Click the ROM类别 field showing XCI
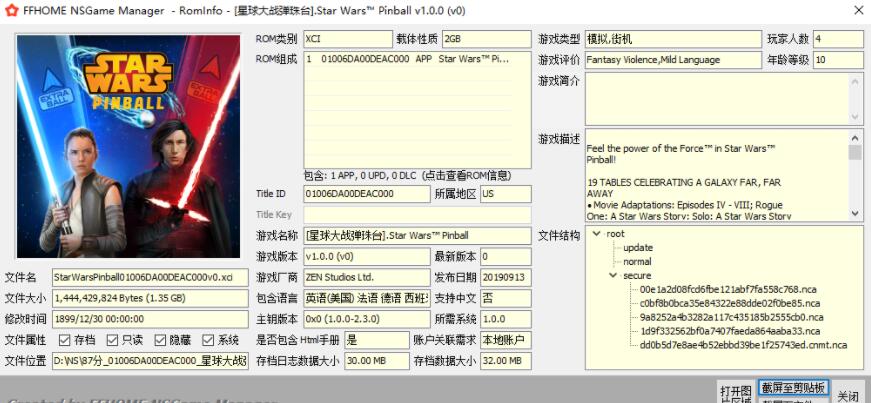871x403 pixels. point(348,39)
